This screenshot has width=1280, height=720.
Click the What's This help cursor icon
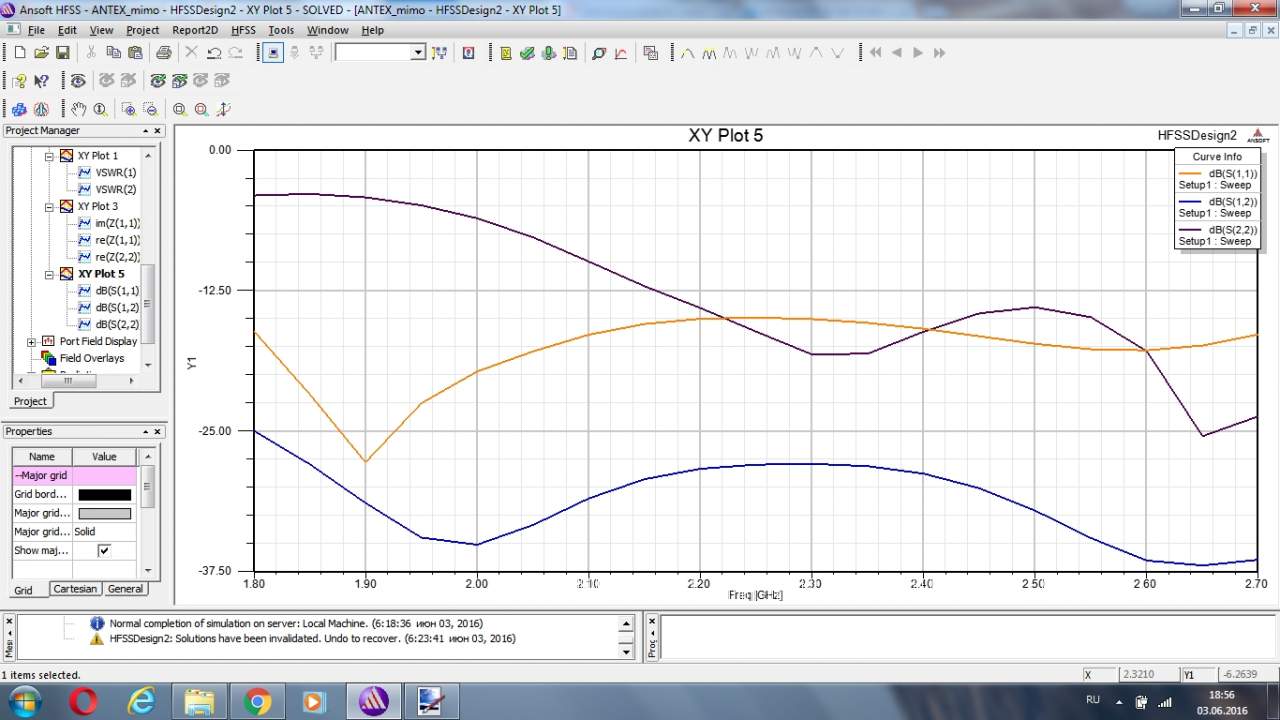point(41,81)
